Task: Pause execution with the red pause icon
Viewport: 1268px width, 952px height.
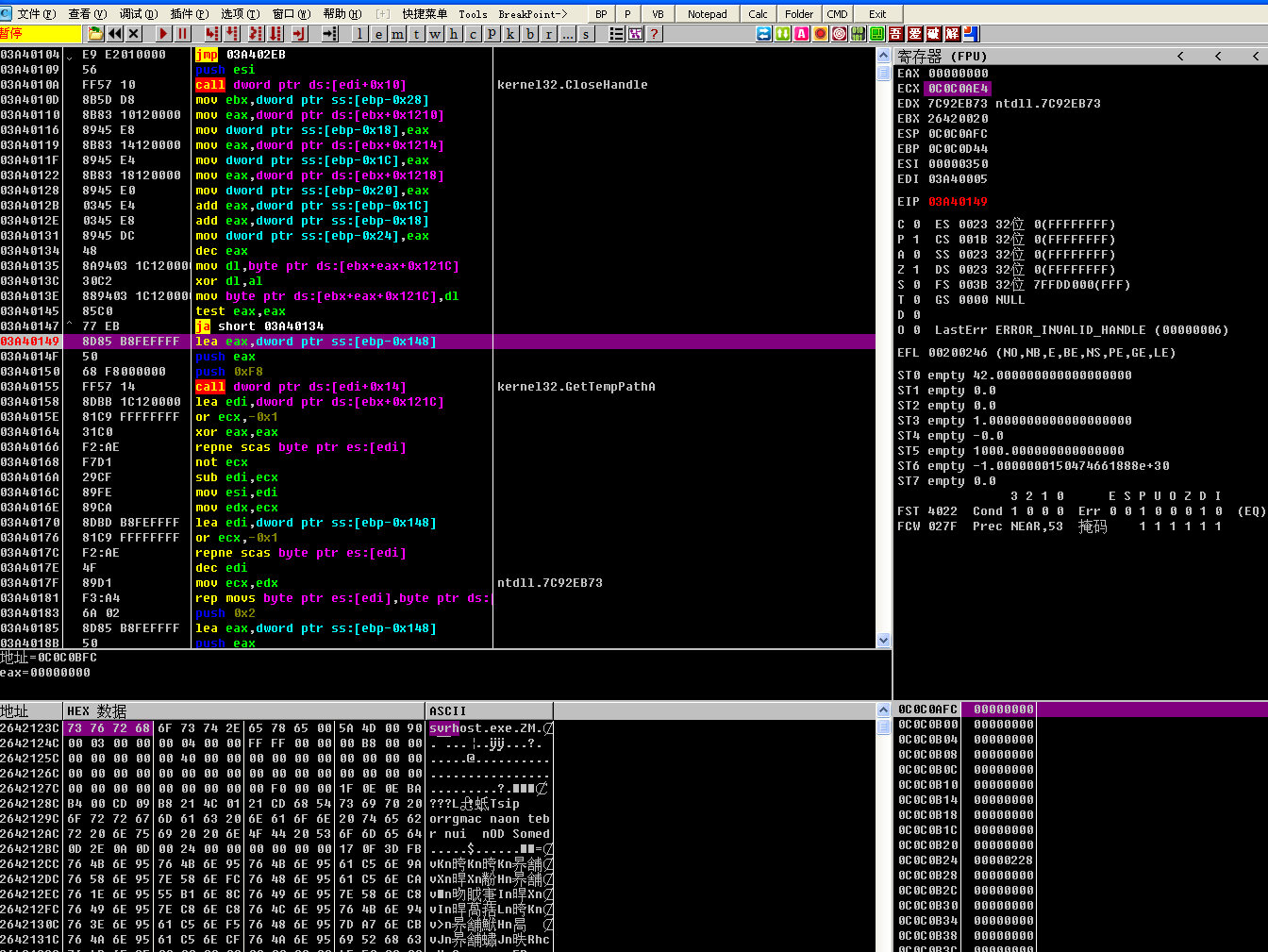Action: (x=183, y=34)
